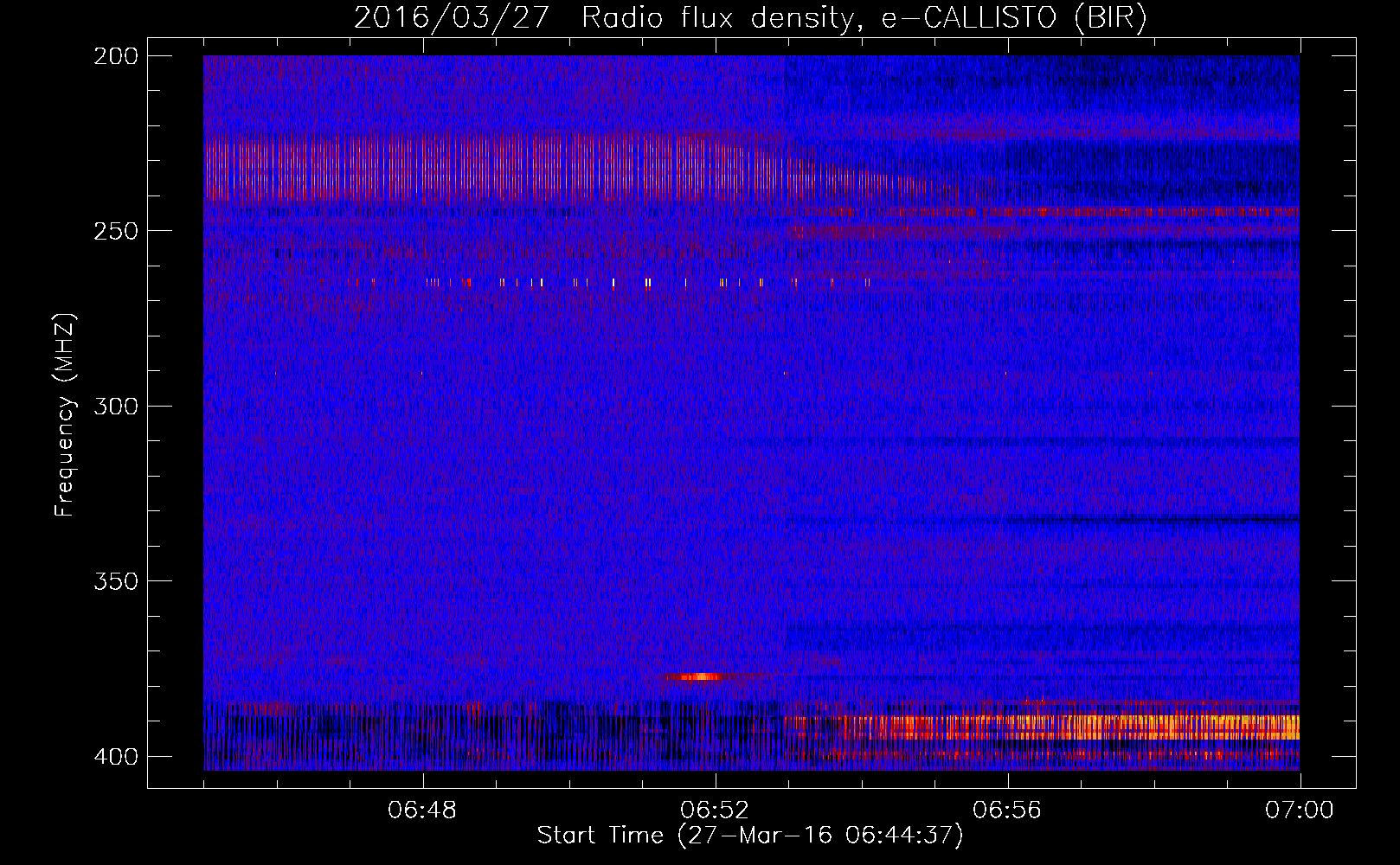Click the 'Start Time (27-Mar-16 06:44:37)' label

(x=750, y=836)
